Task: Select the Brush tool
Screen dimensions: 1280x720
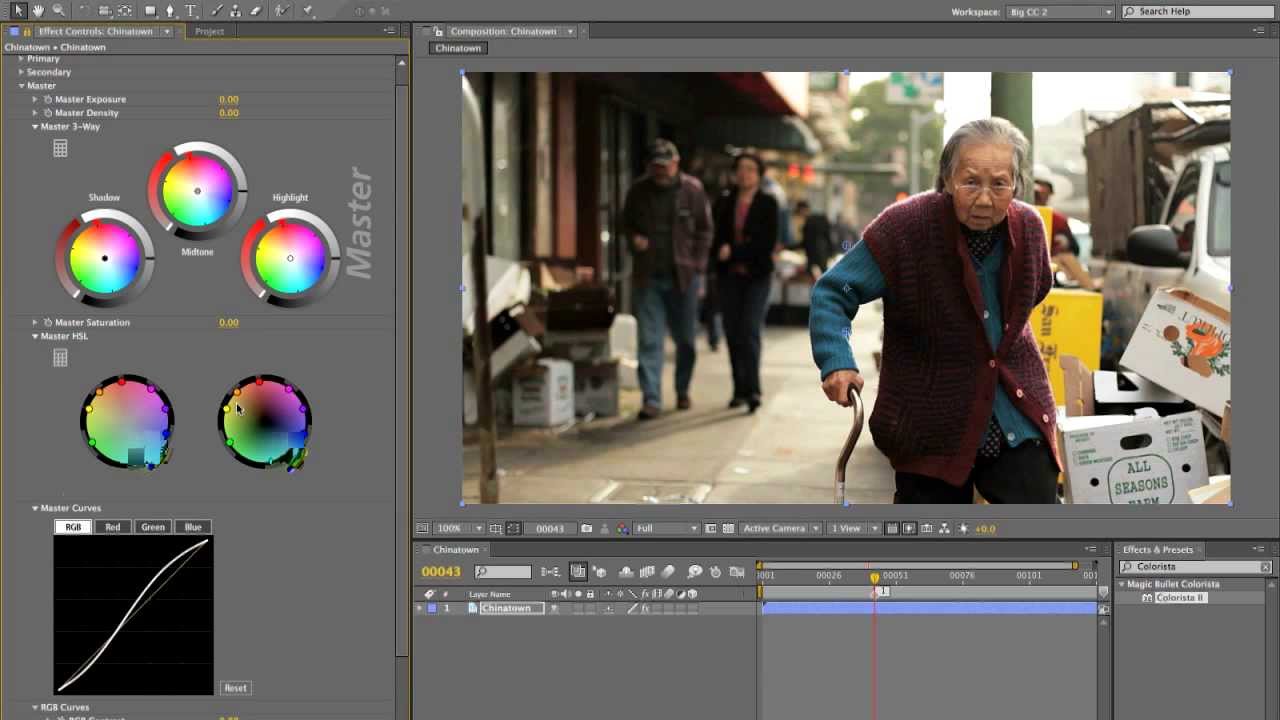Action: coord(217,11)
